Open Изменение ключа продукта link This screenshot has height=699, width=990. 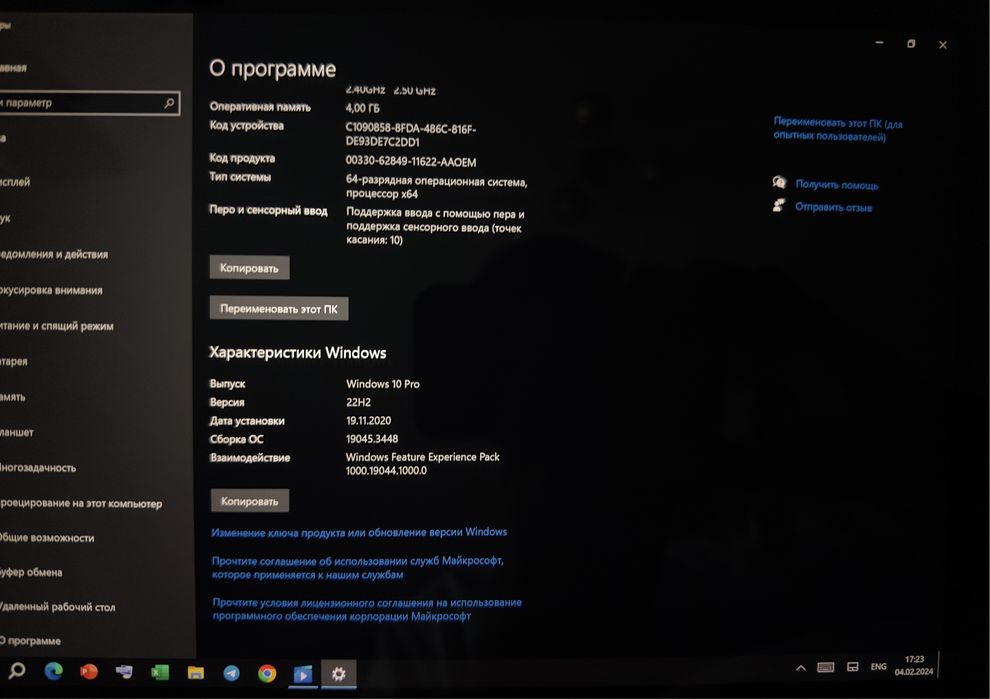pyautogui.click(x=359, y=532)
